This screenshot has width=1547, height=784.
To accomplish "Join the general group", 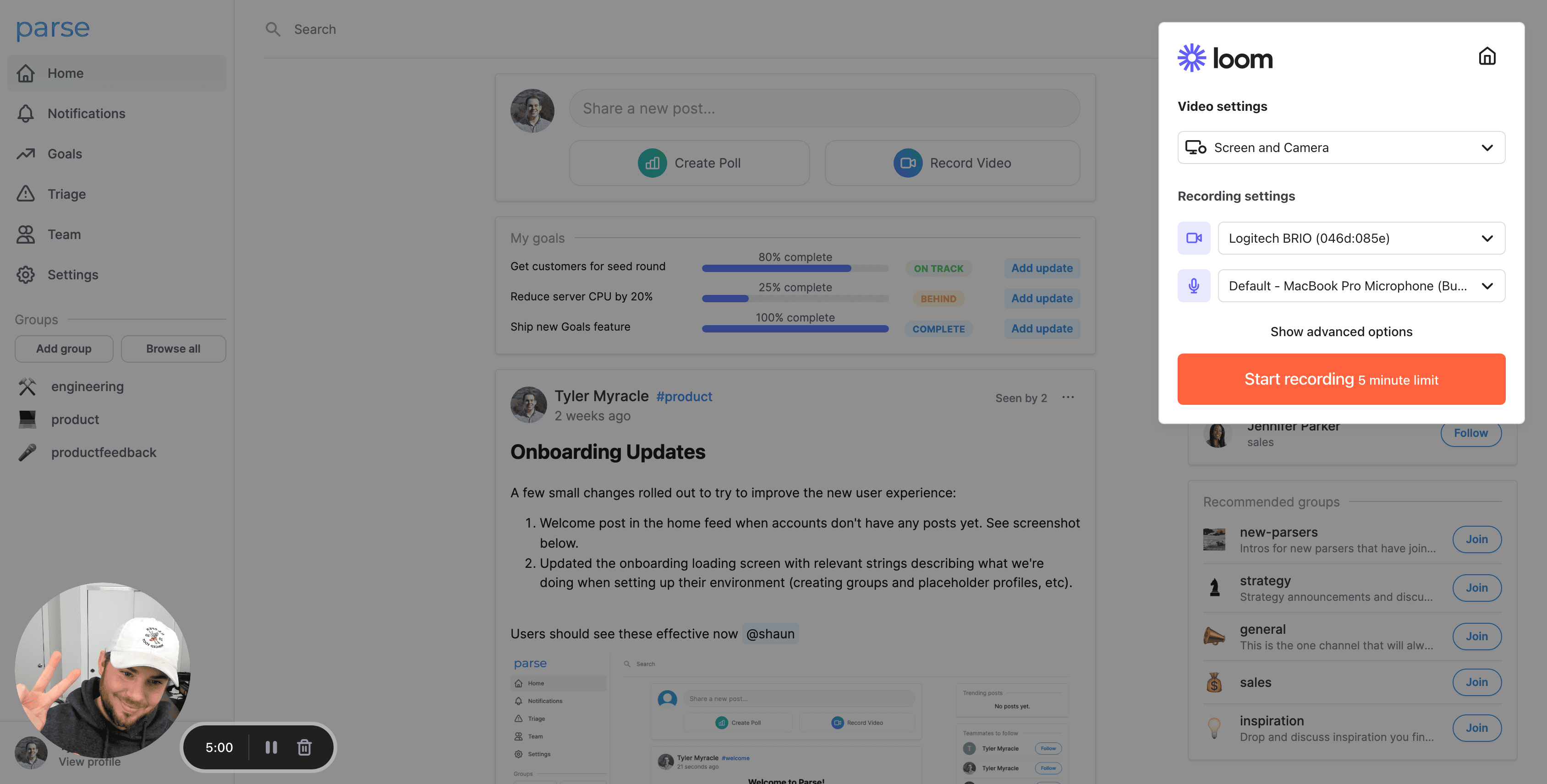I will tap(1477, 637).
